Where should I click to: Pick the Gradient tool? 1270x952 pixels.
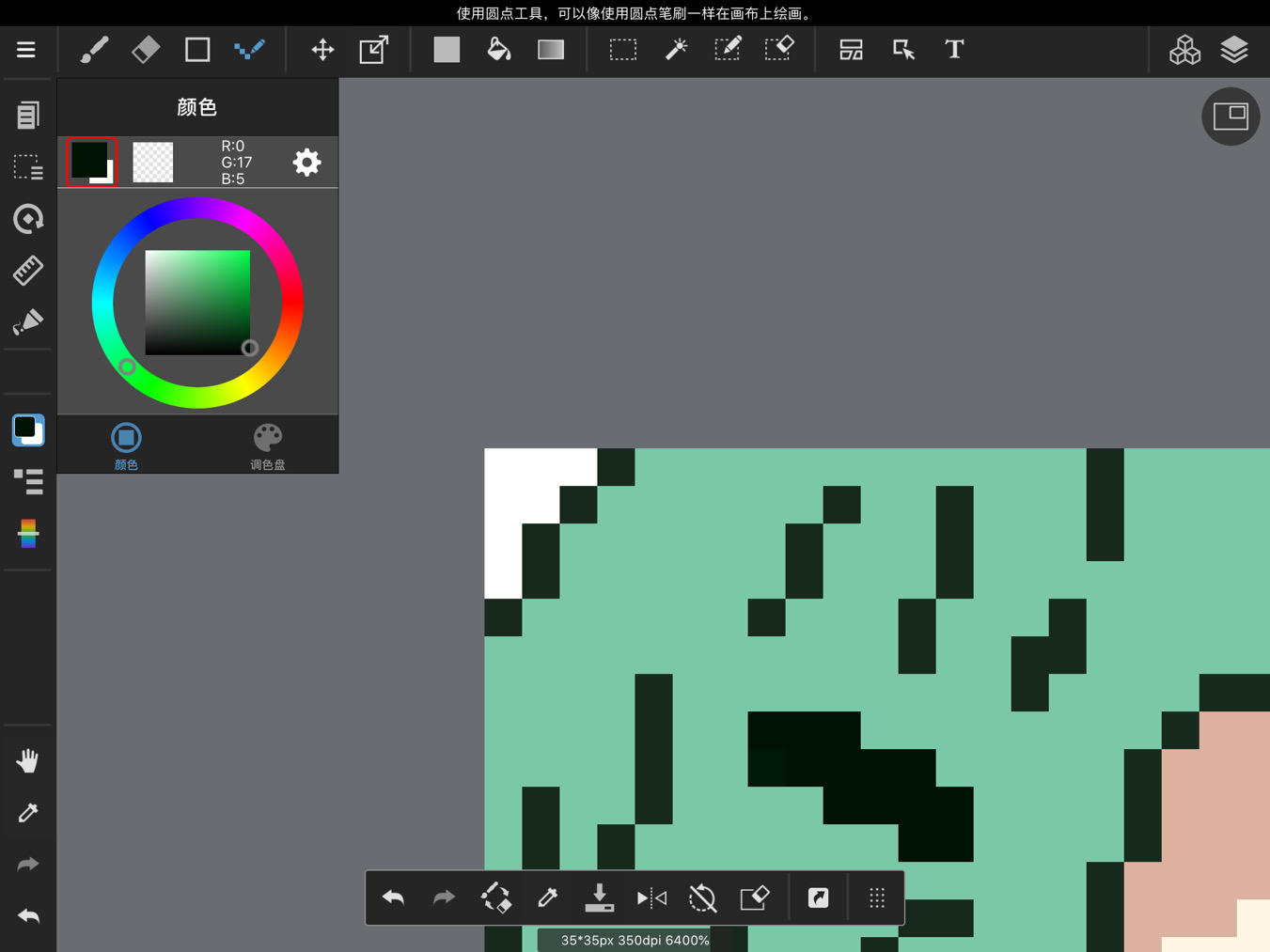tap(551, 50)
